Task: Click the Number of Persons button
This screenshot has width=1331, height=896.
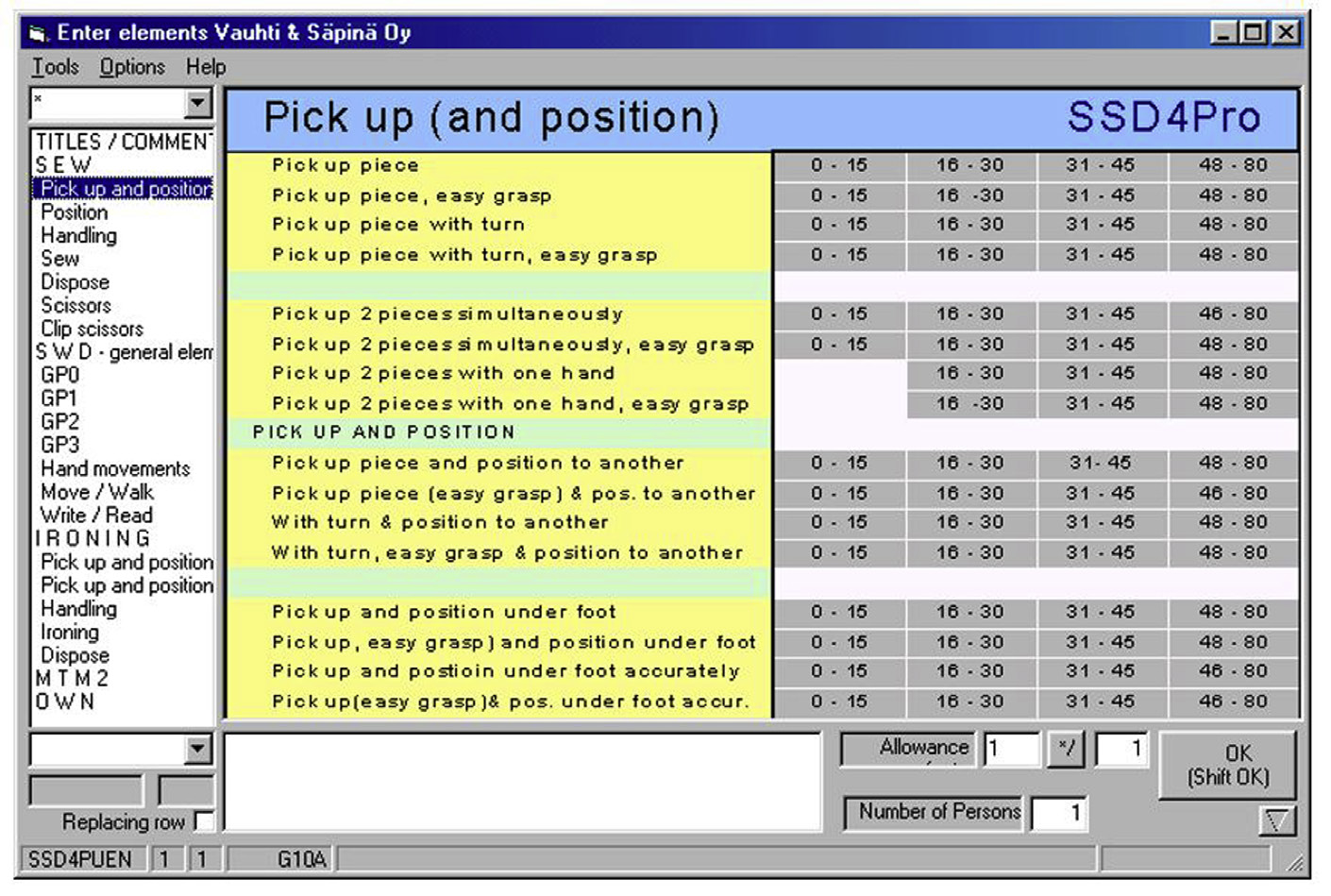Action: (x=934, y=812)
